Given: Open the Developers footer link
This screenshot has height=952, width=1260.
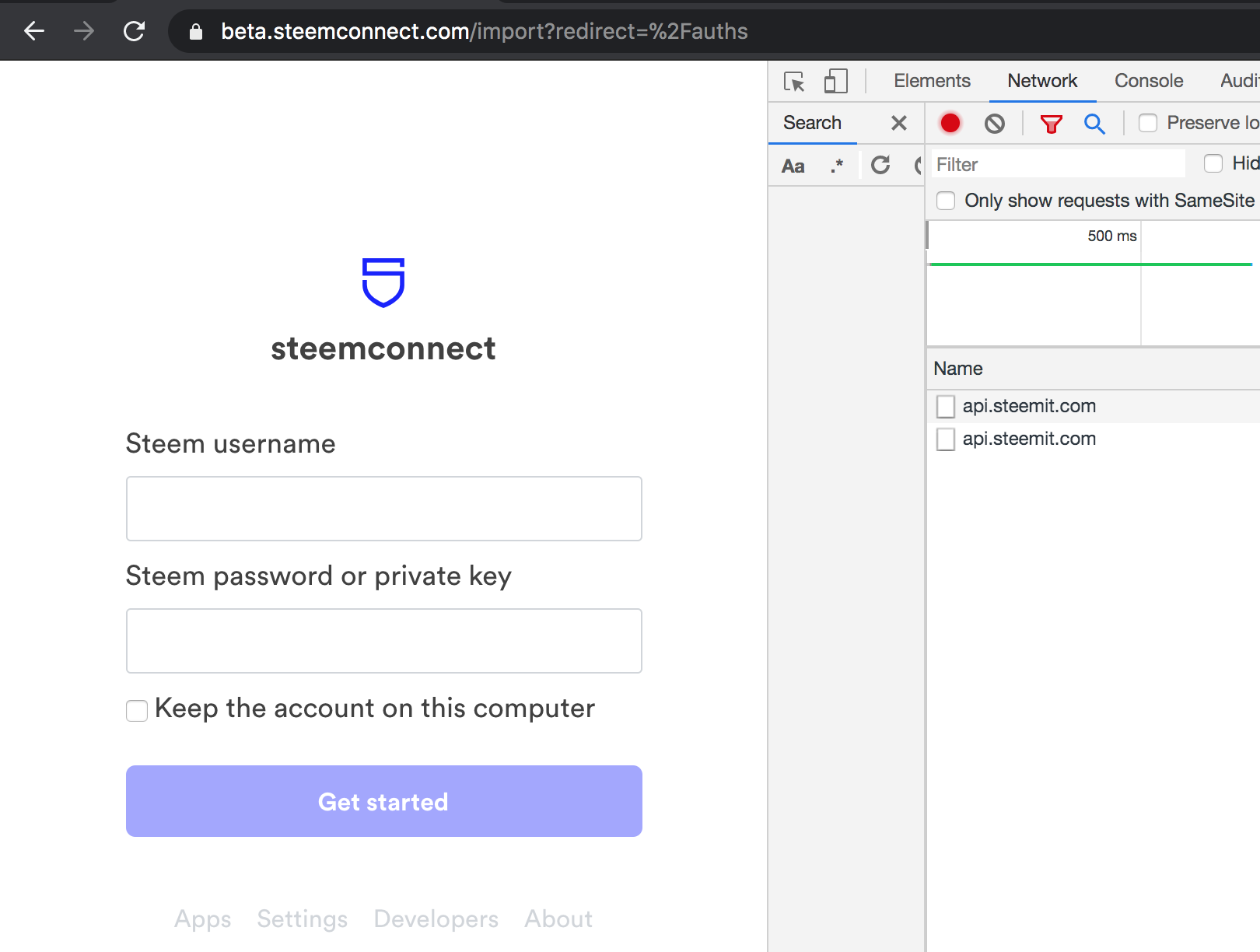Looking at the screenshot, I should coord(436,919).
